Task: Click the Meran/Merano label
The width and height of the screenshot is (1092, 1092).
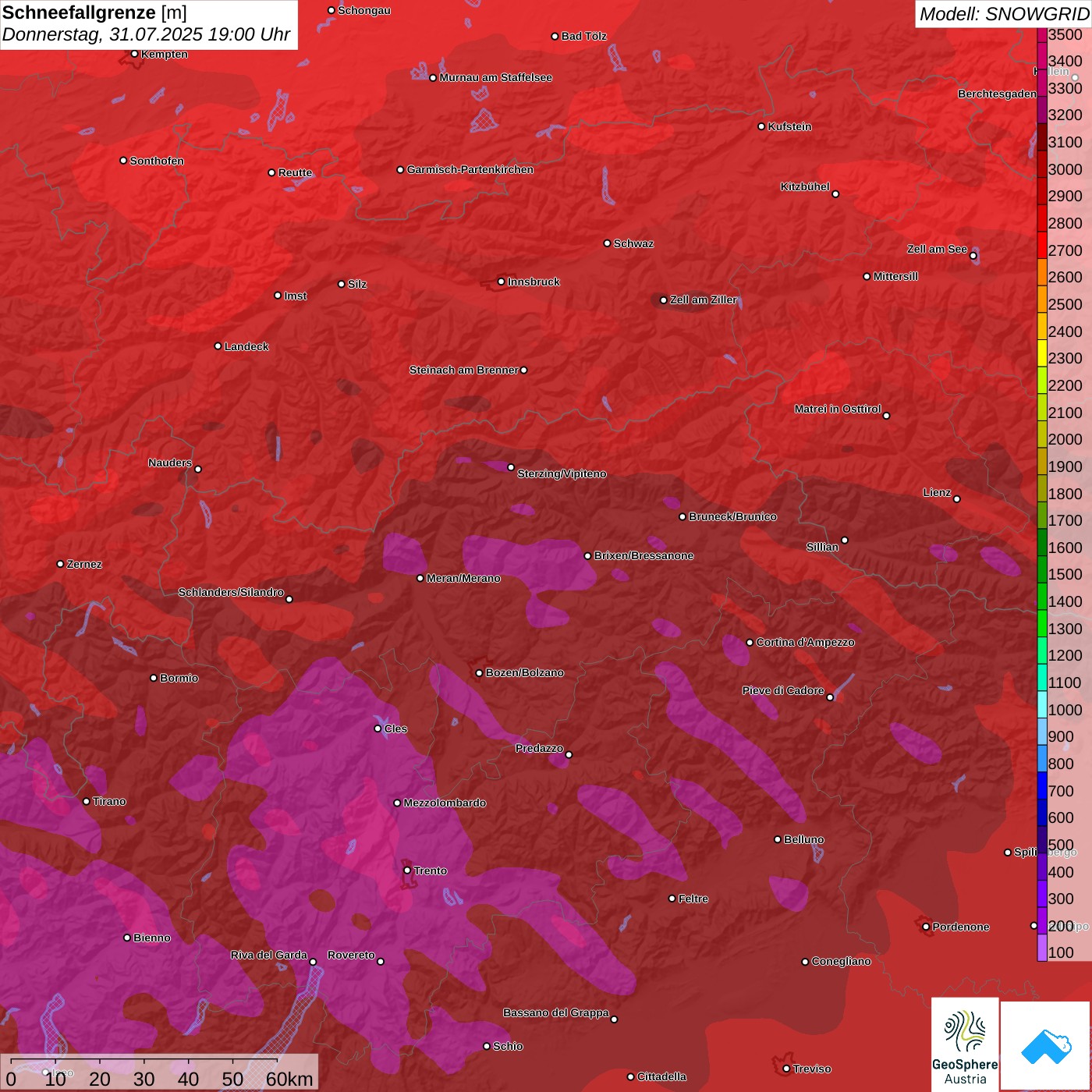Action: point(463,578)
